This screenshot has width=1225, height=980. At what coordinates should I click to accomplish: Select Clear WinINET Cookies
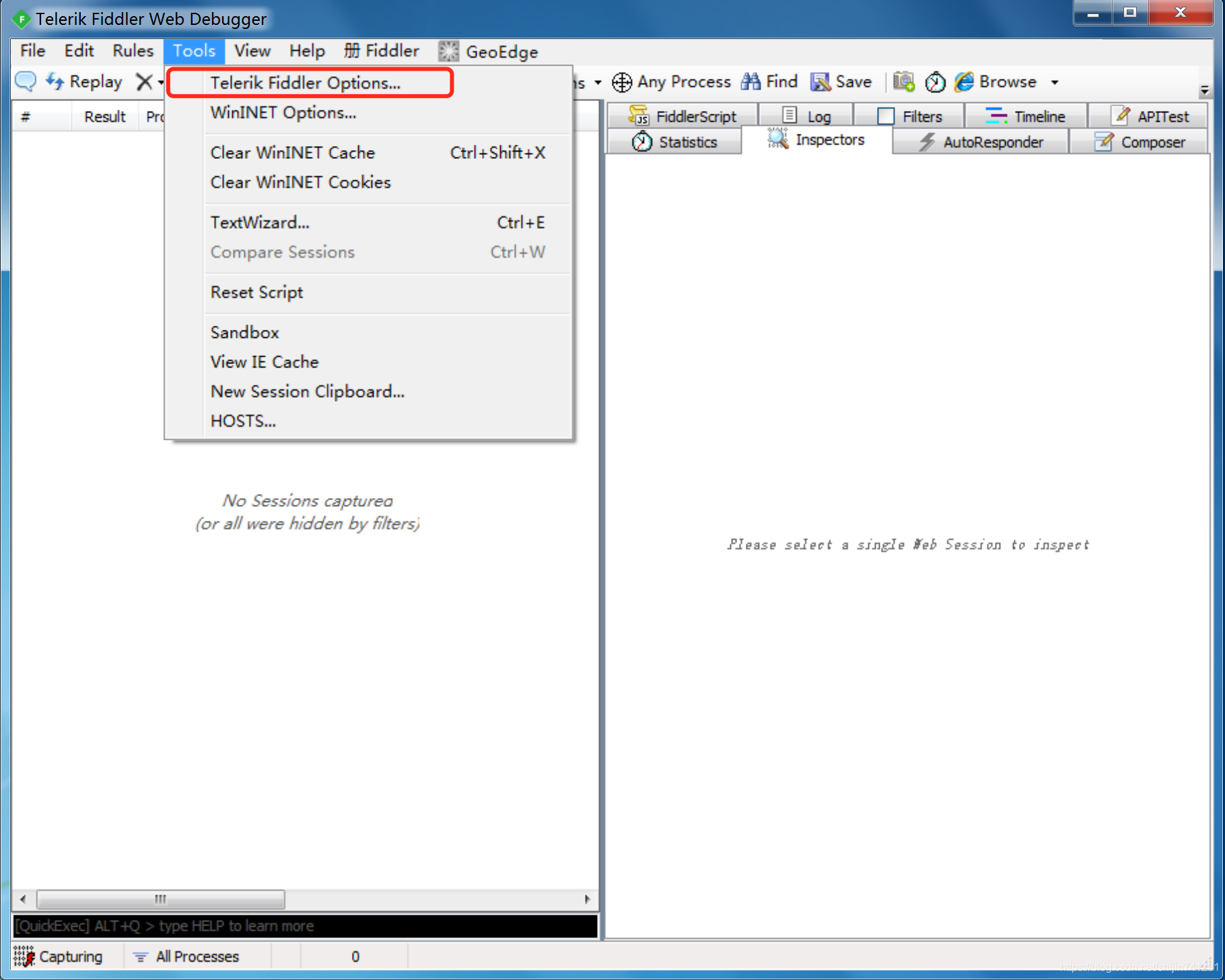tap(369, 182)
